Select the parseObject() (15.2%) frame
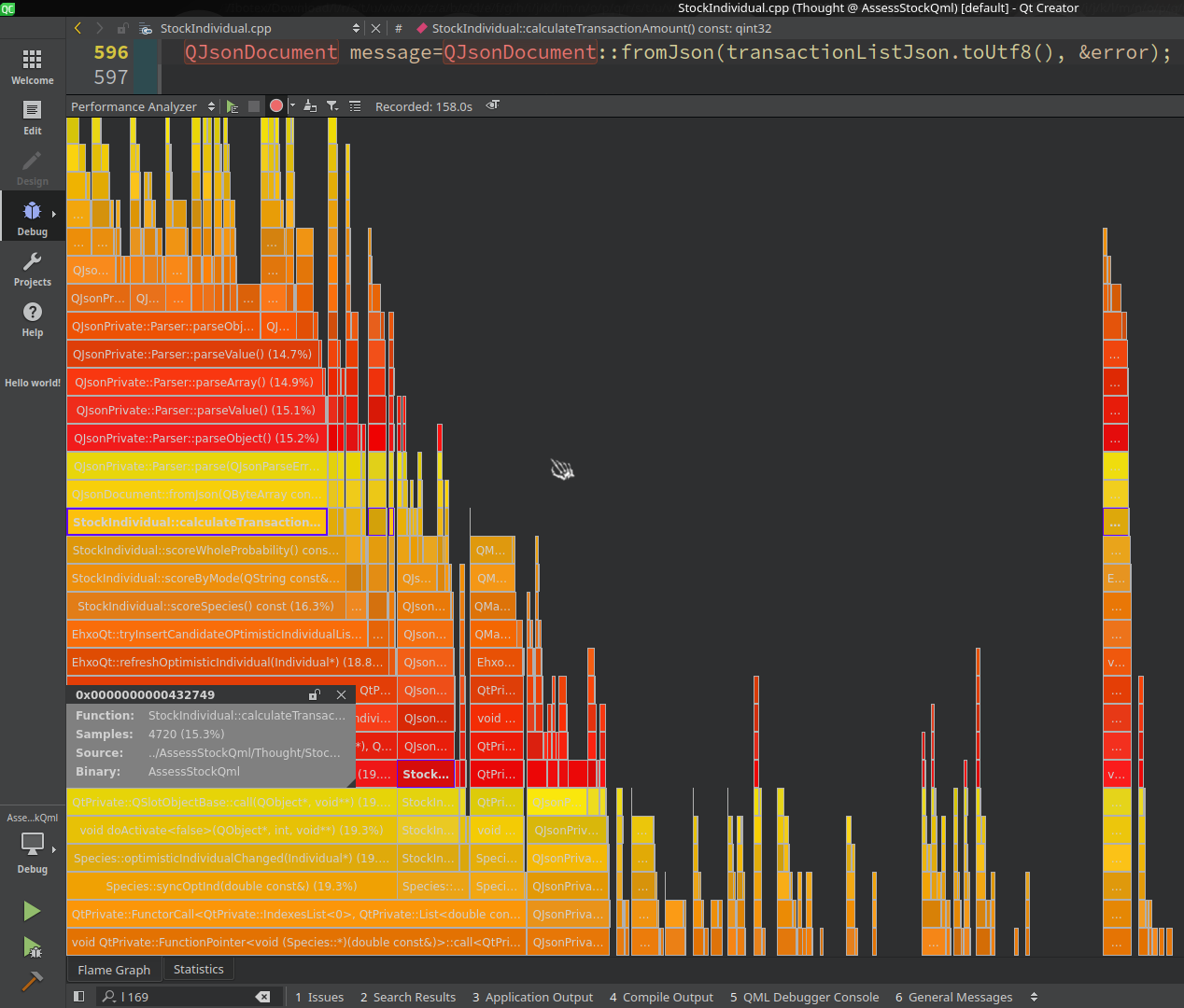This screenshot has width=1184, height=1008. 196,438
